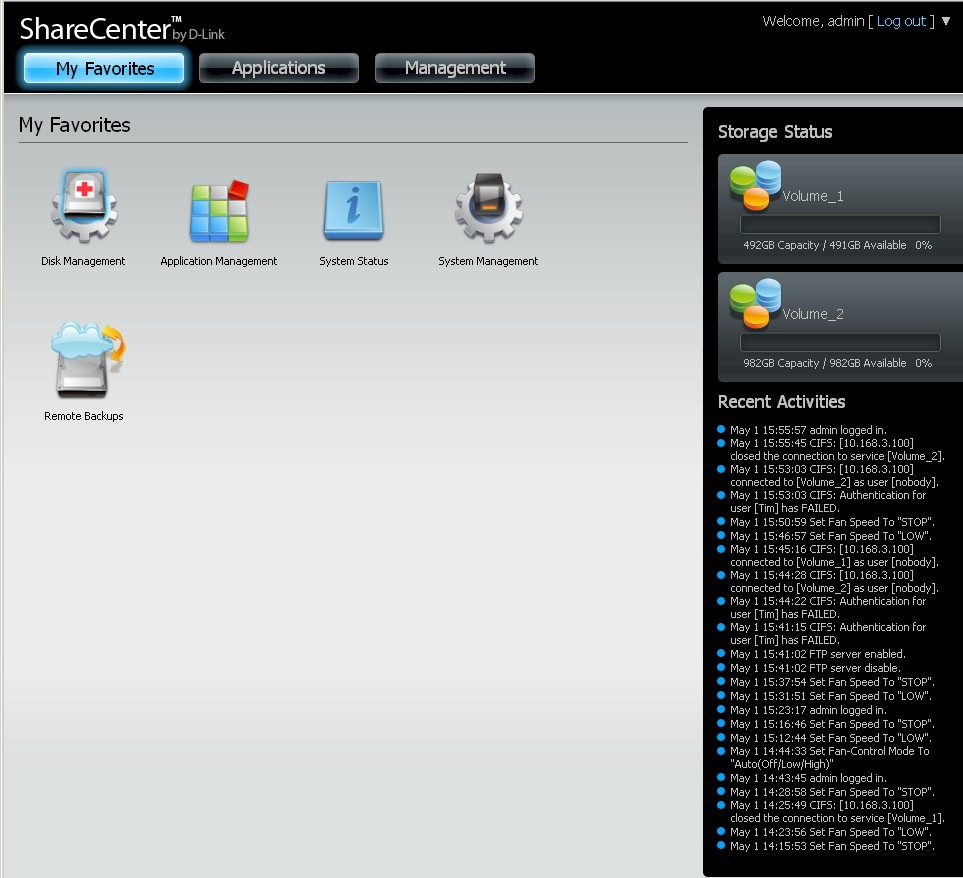Click 'May 1 14:15:53 Set Fan Speed' entry

coord(832,846)
